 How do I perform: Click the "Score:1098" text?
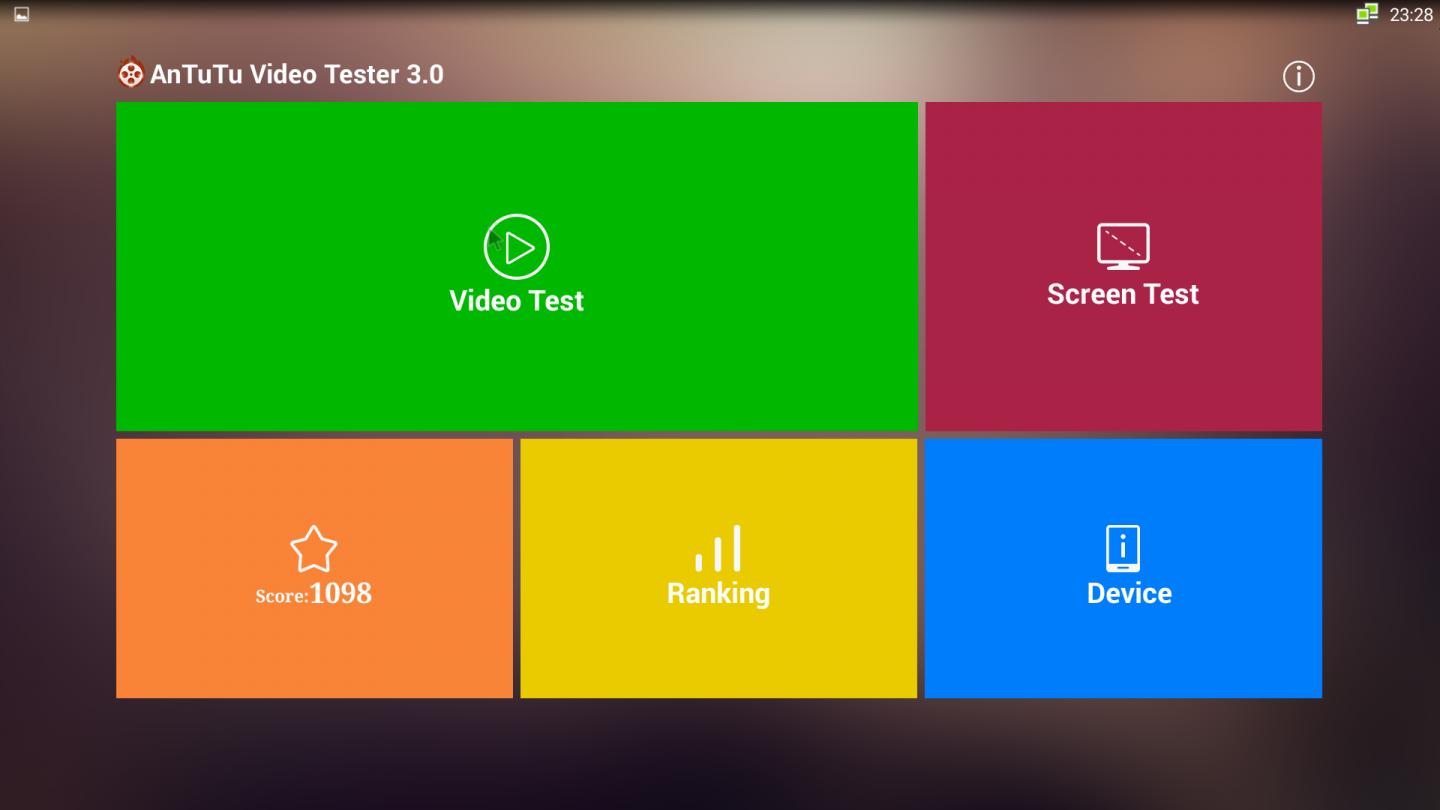[x=314, y=594]
